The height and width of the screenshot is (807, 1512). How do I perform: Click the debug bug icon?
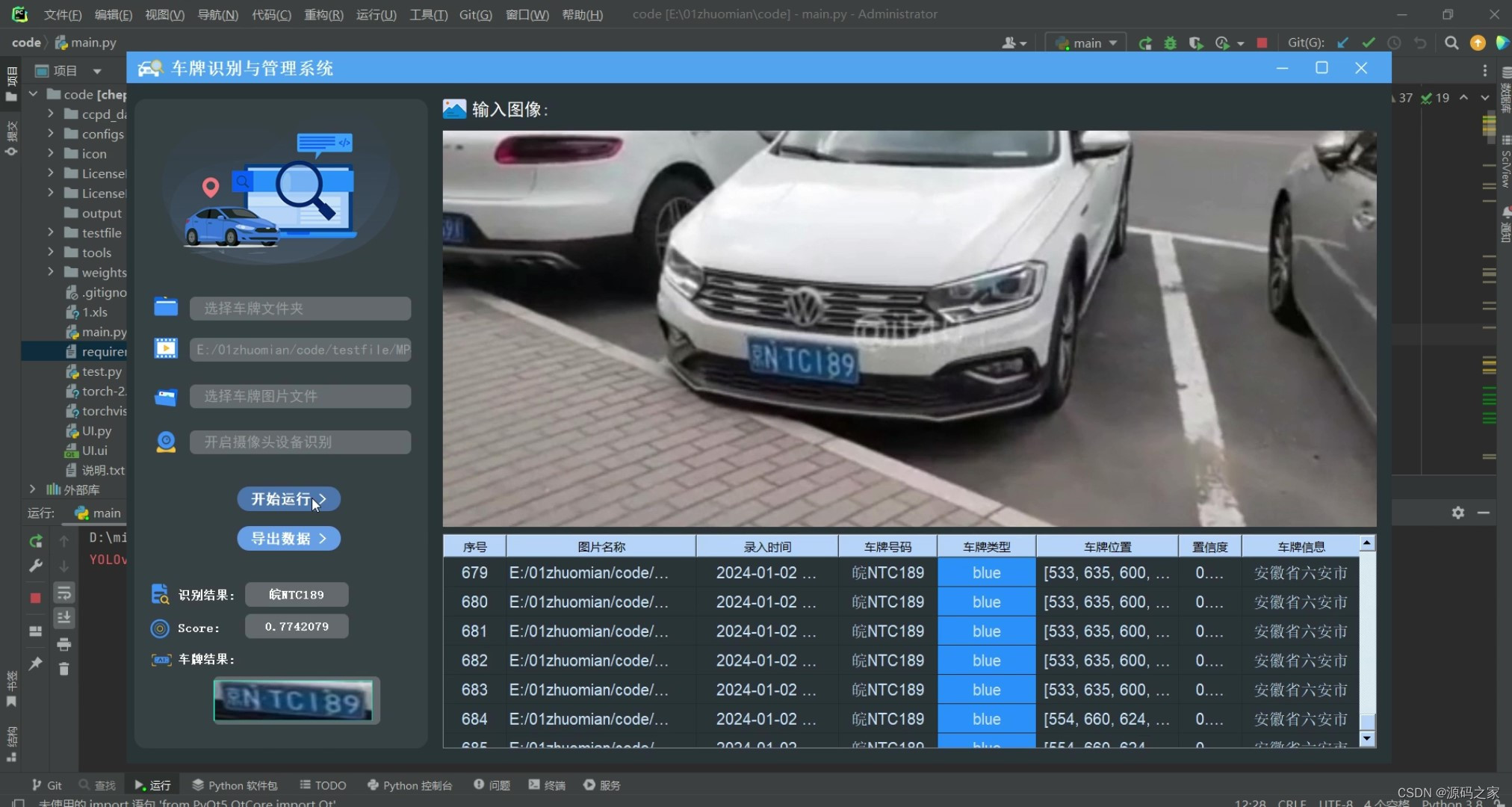click(x=1170, y=43)
